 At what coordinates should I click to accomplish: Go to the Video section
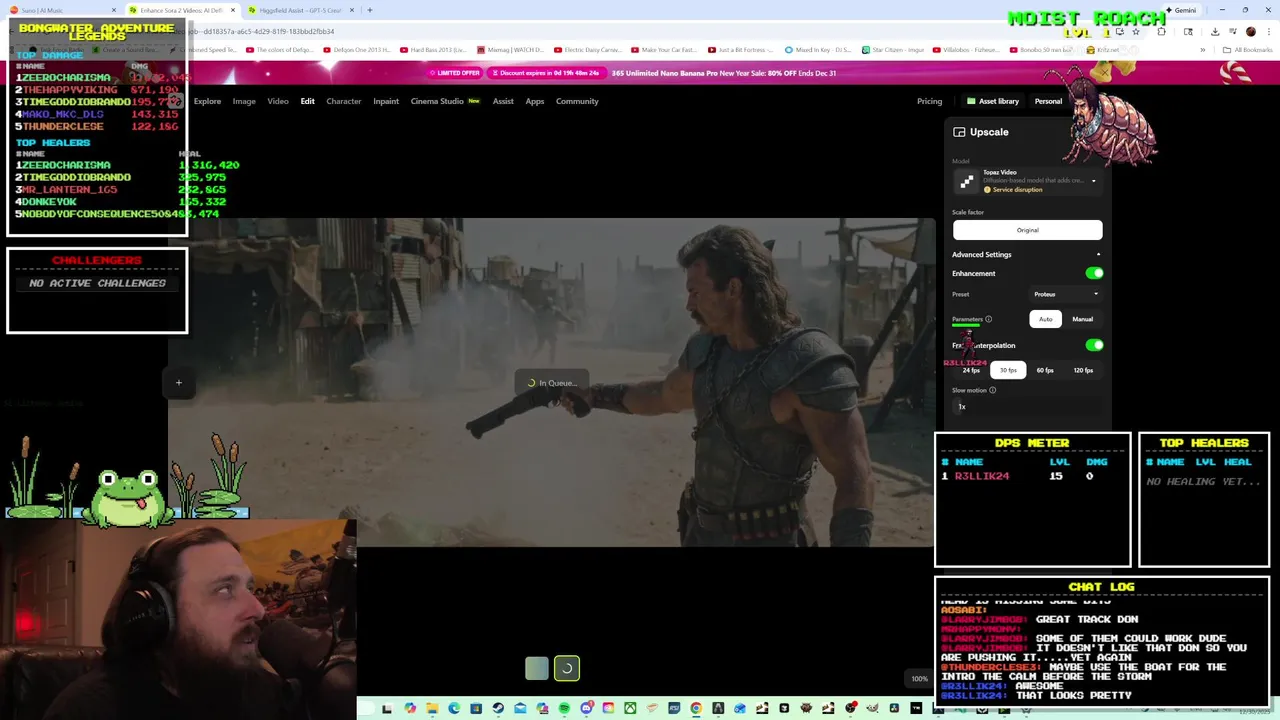(x=278, y=101)
